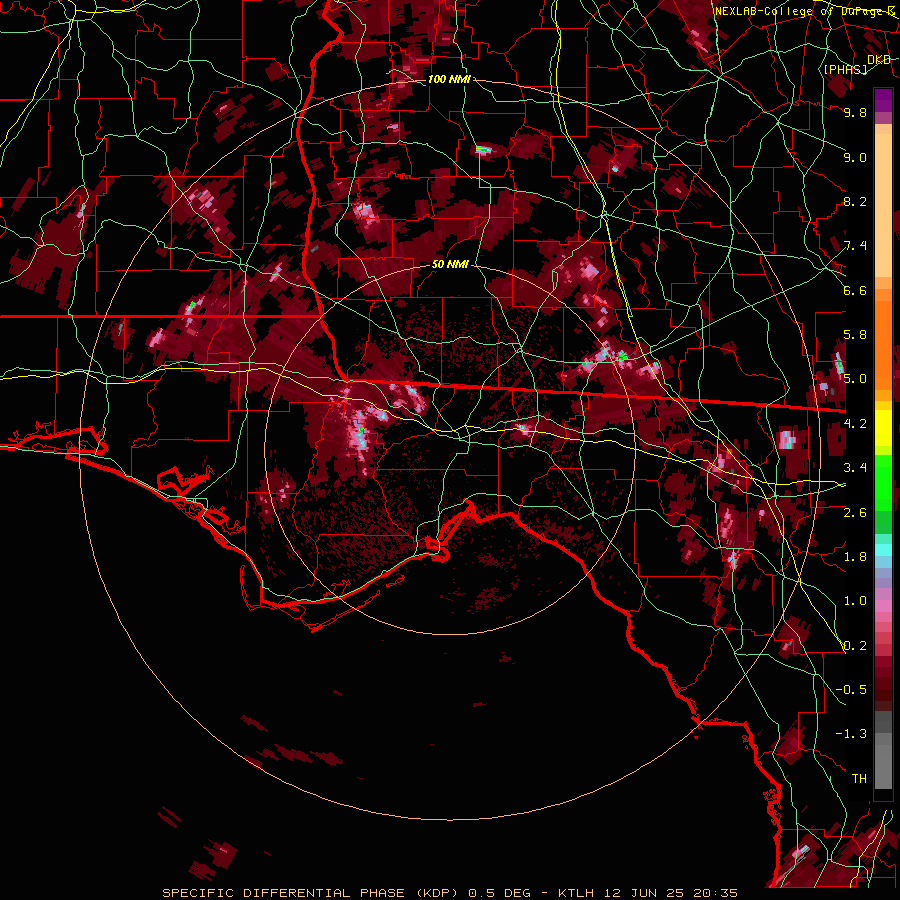Click the "1.8" value on the color scale

(855, 557)
